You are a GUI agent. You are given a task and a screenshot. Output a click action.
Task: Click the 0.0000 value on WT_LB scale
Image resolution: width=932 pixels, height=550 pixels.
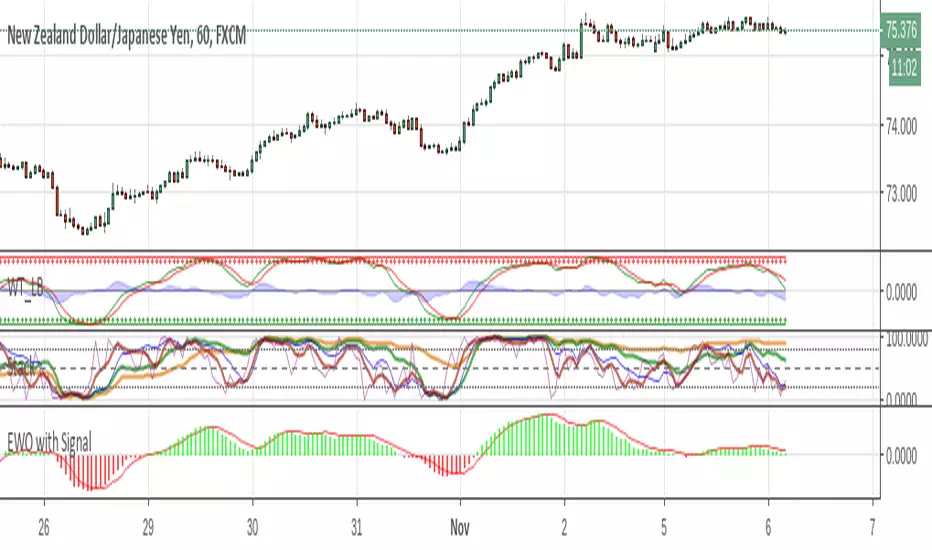pyautogui.click(x=901, y=293)
